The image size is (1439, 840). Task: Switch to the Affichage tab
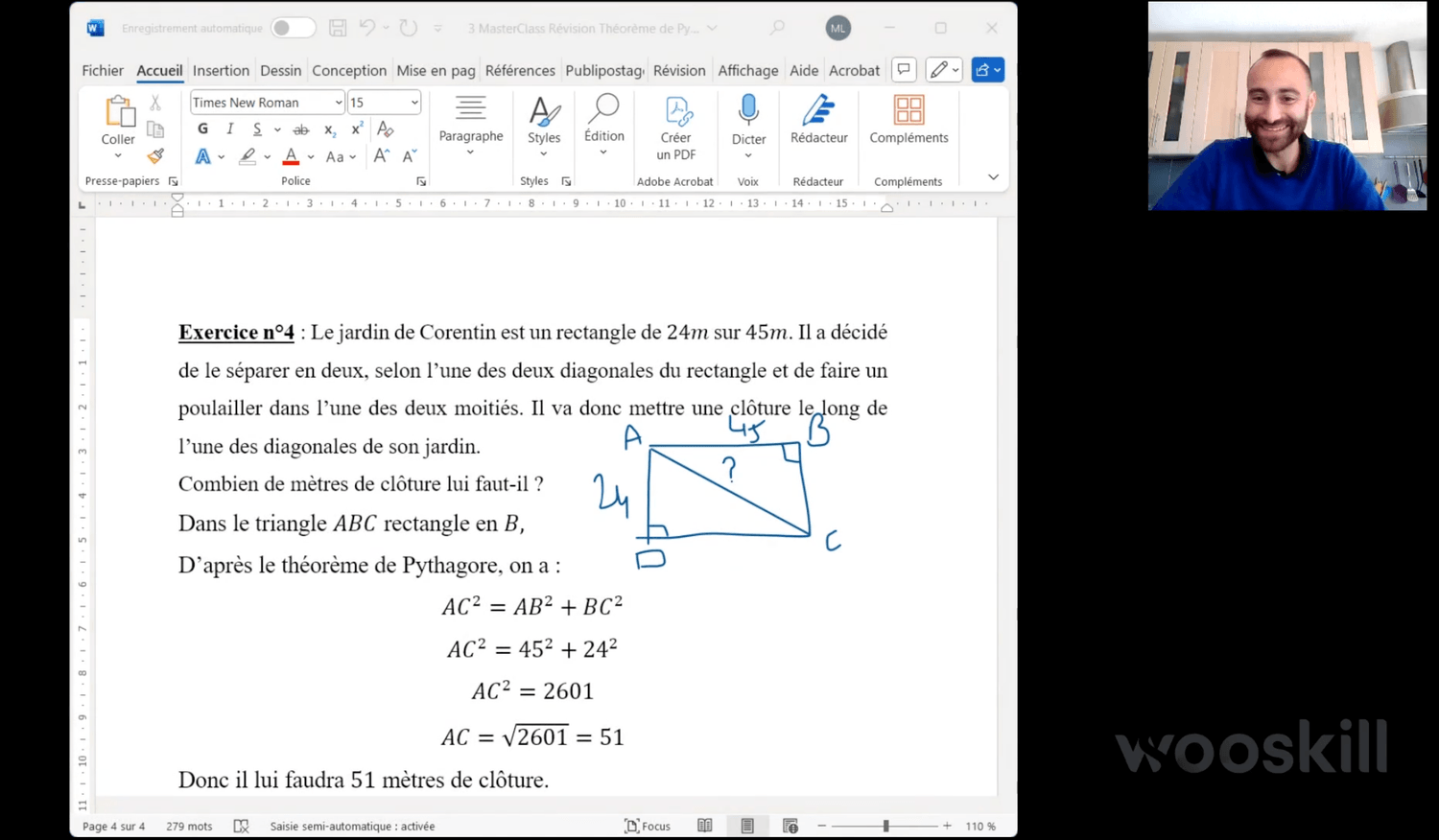748,70
